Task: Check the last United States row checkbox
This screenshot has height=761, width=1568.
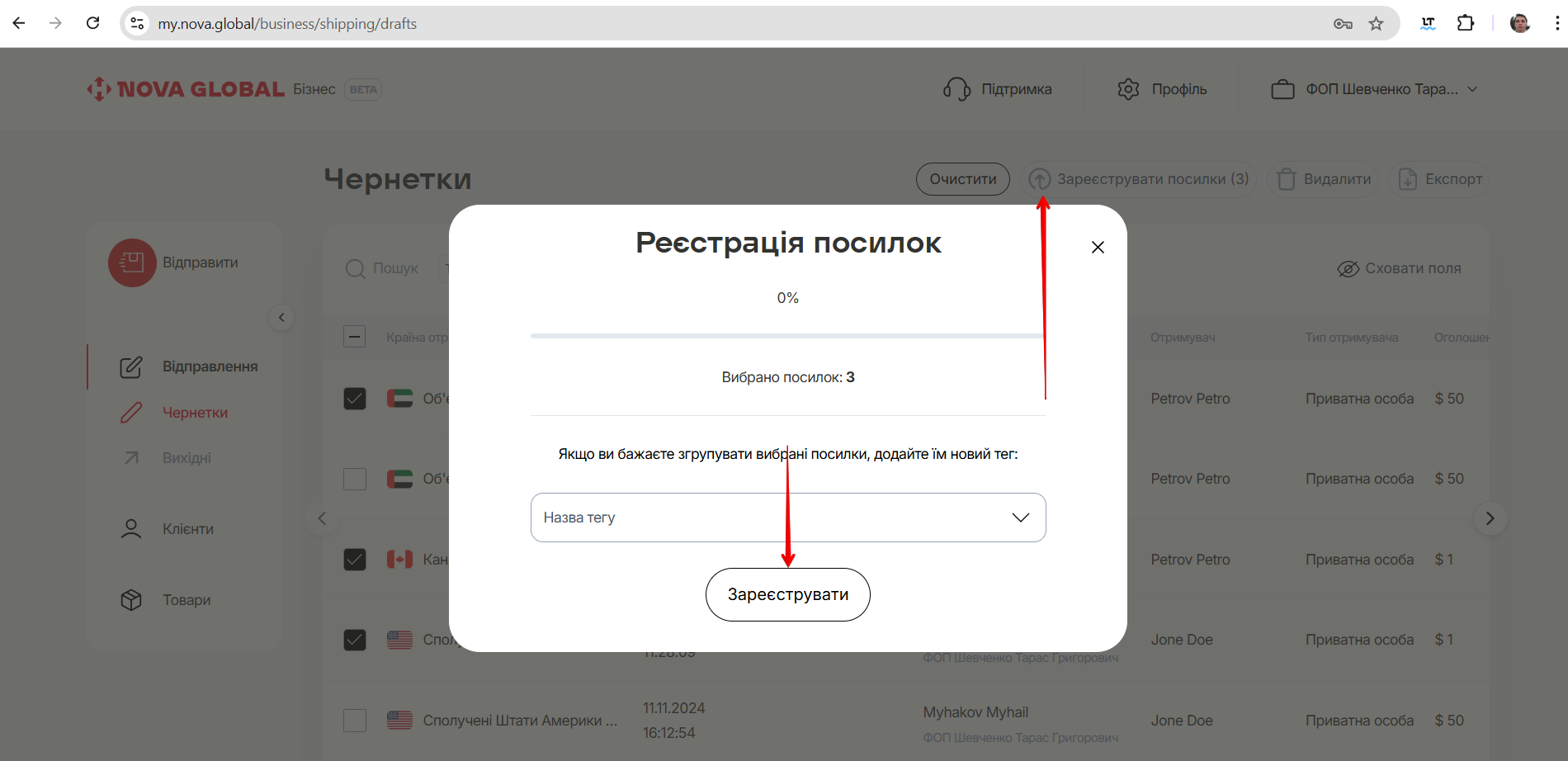Action: [x=355, y=721]
